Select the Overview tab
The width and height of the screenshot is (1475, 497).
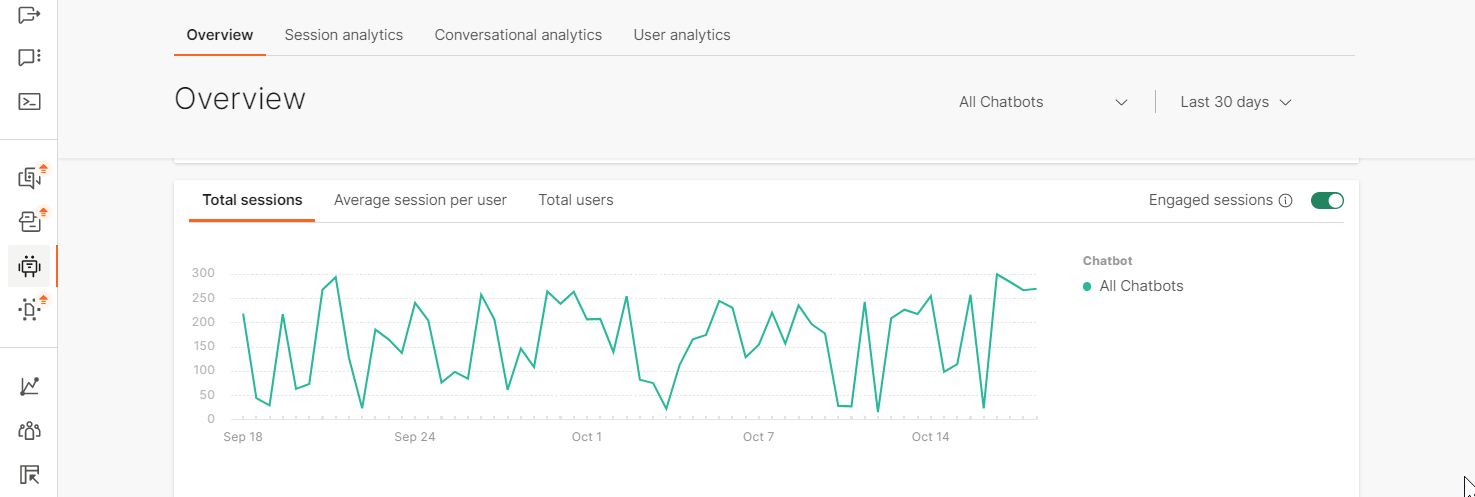(x=220, y=35)
